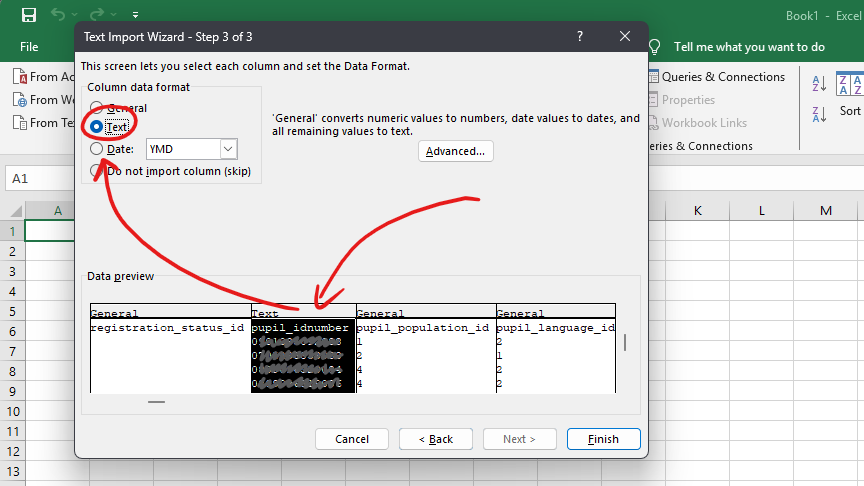
Task: Open the YMD date format dropdown
Action: (x=228, y=149)
